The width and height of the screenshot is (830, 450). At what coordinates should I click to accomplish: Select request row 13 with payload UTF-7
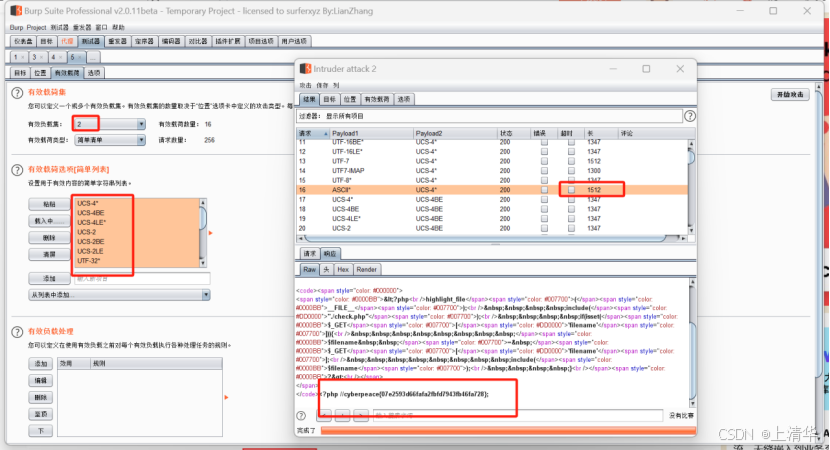pyautogui.click(x=492, y=161)
